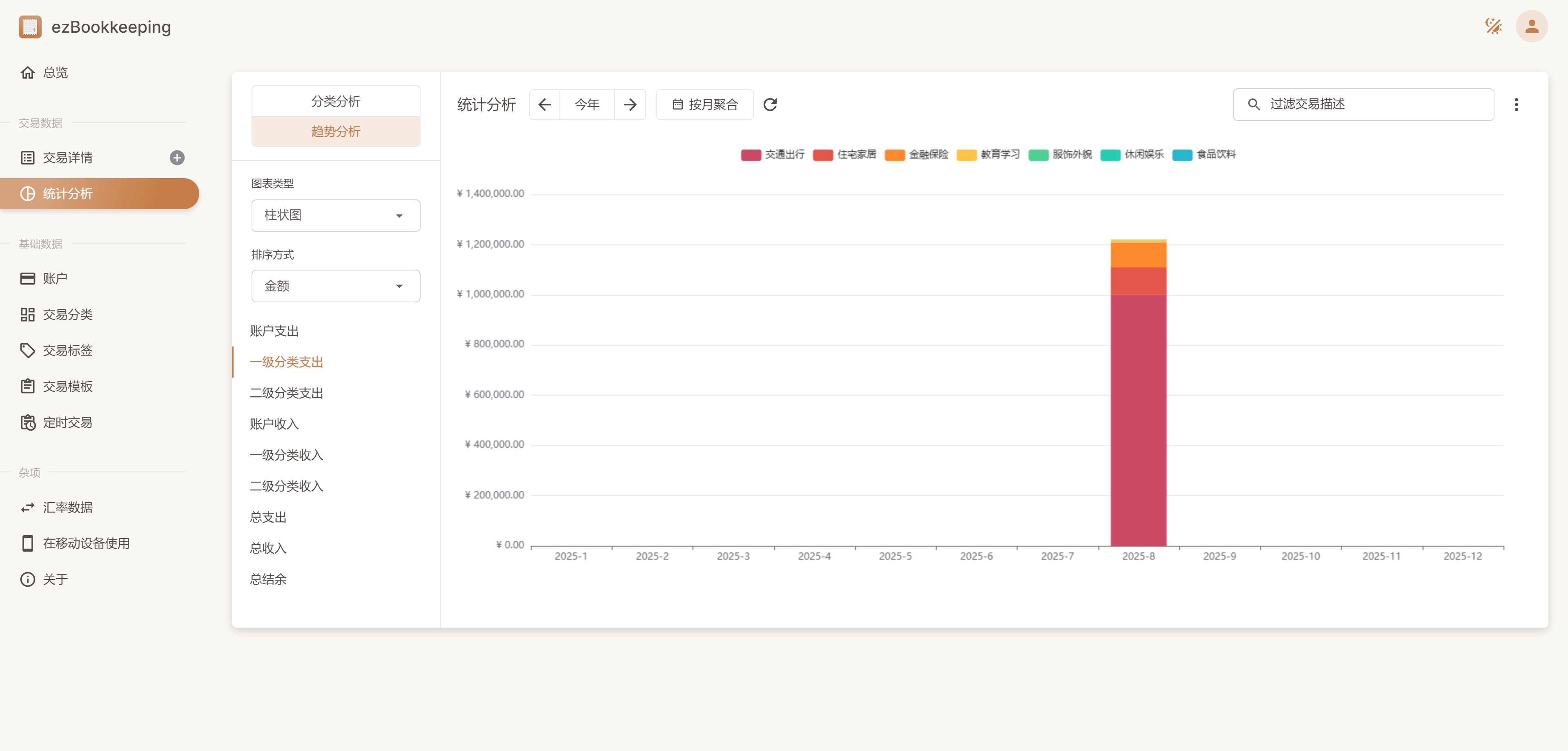Select 二级分类支出 in the list

click(286, 393)
